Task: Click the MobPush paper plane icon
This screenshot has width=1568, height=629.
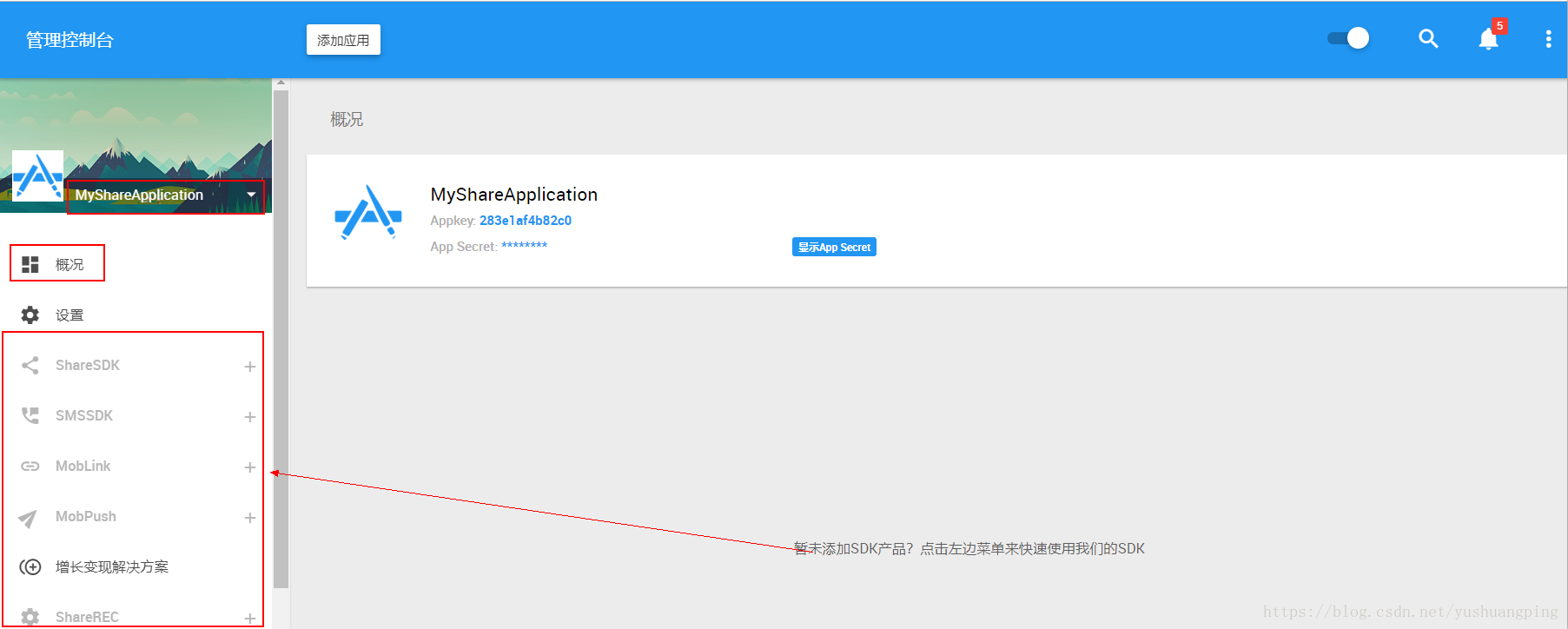Action: [x=28, y=519]
